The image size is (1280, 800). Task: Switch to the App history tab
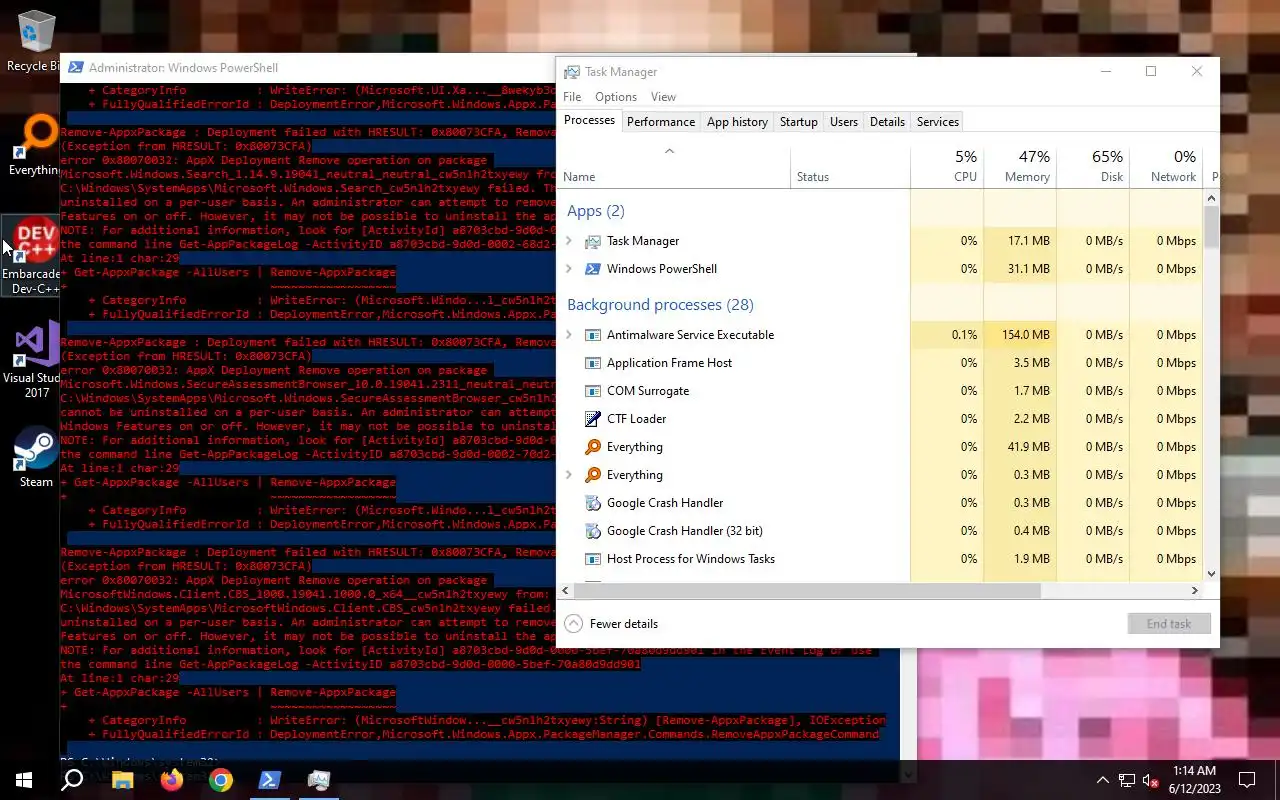[x=737, y=122]
